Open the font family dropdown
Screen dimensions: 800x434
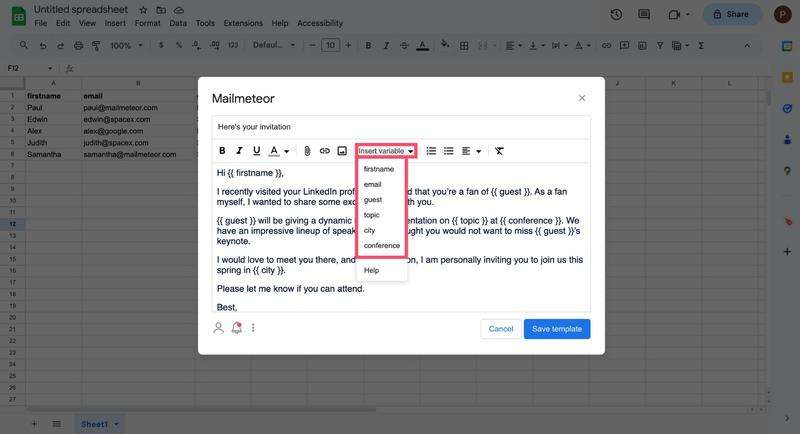274,45
